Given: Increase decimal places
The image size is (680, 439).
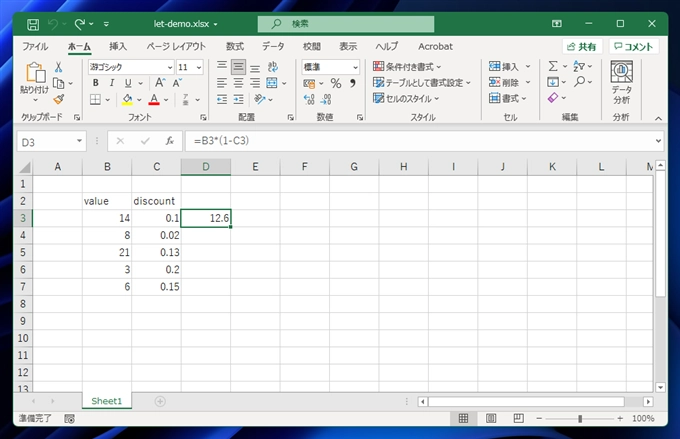Looking at the screenshot, I should click(x=309, y=99).
